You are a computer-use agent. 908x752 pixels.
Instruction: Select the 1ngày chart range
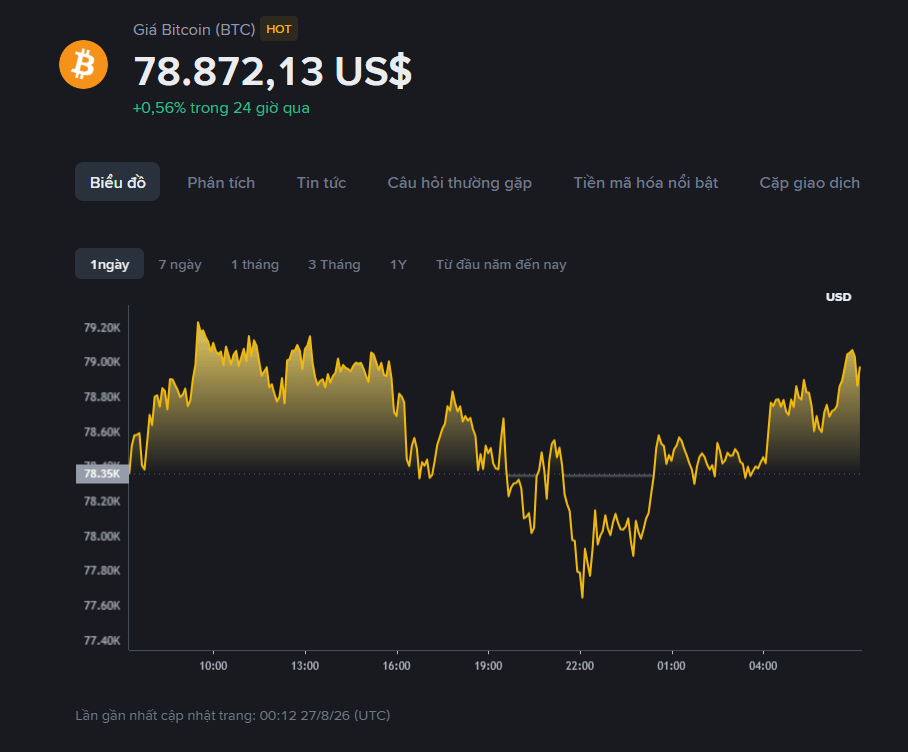[x=109, y=264]
